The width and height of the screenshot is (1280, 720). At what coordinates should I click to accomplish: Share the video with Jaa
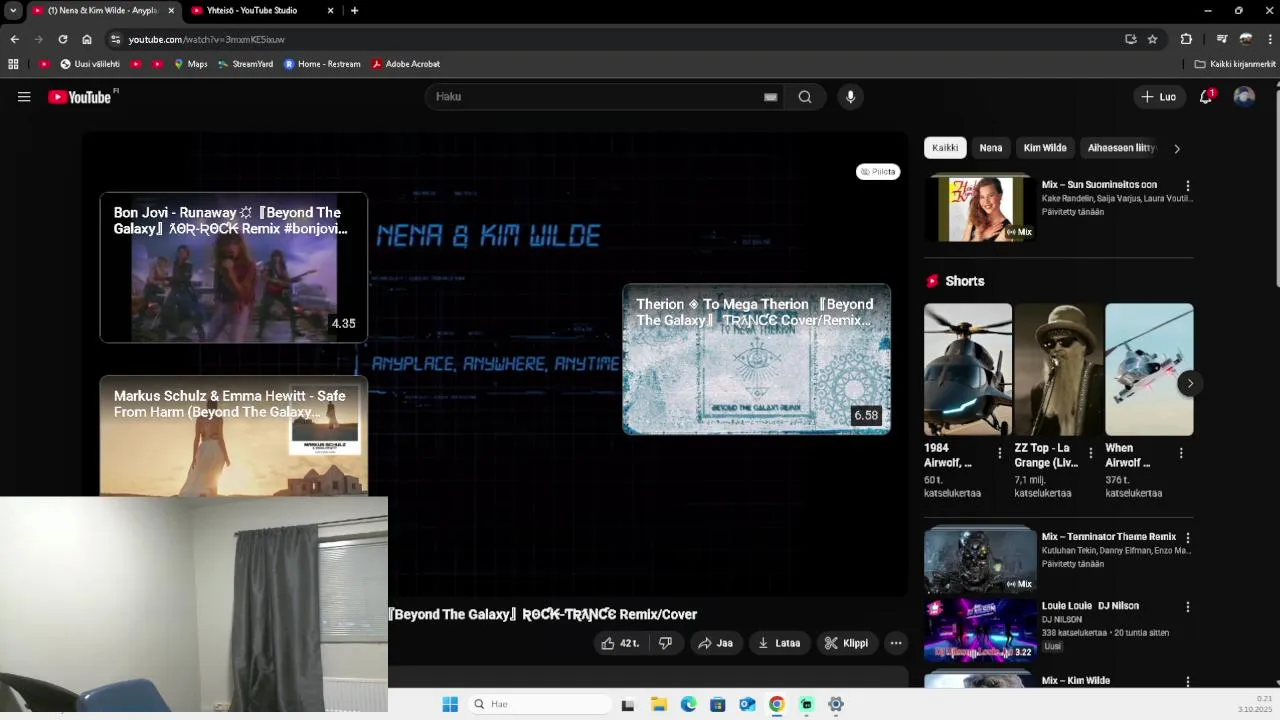[x=716, y=643]
